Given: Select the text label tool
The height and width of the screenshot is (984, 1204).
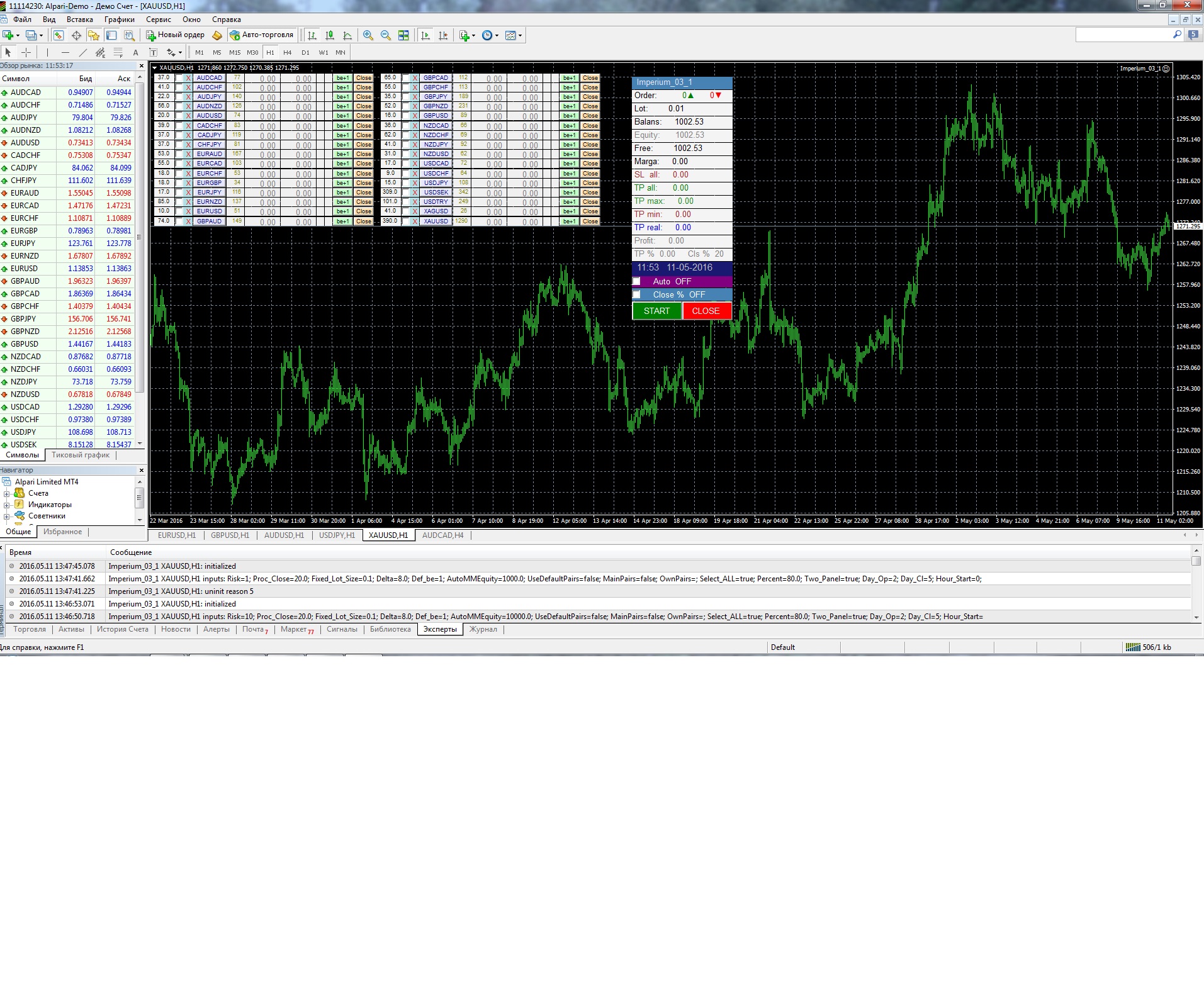Looking at the screenshot, I should click(x=153, y=52).
